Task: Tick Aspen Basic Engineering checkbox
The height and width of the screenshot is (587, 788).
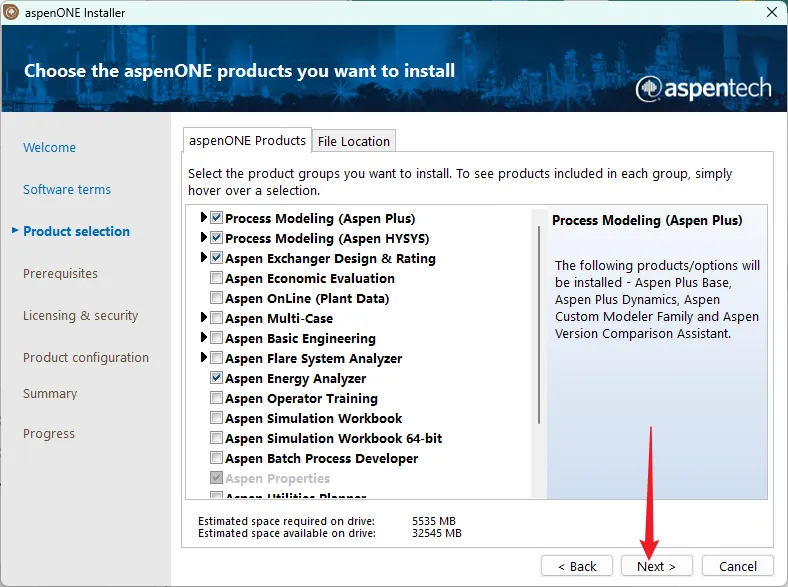Action: 216,338
